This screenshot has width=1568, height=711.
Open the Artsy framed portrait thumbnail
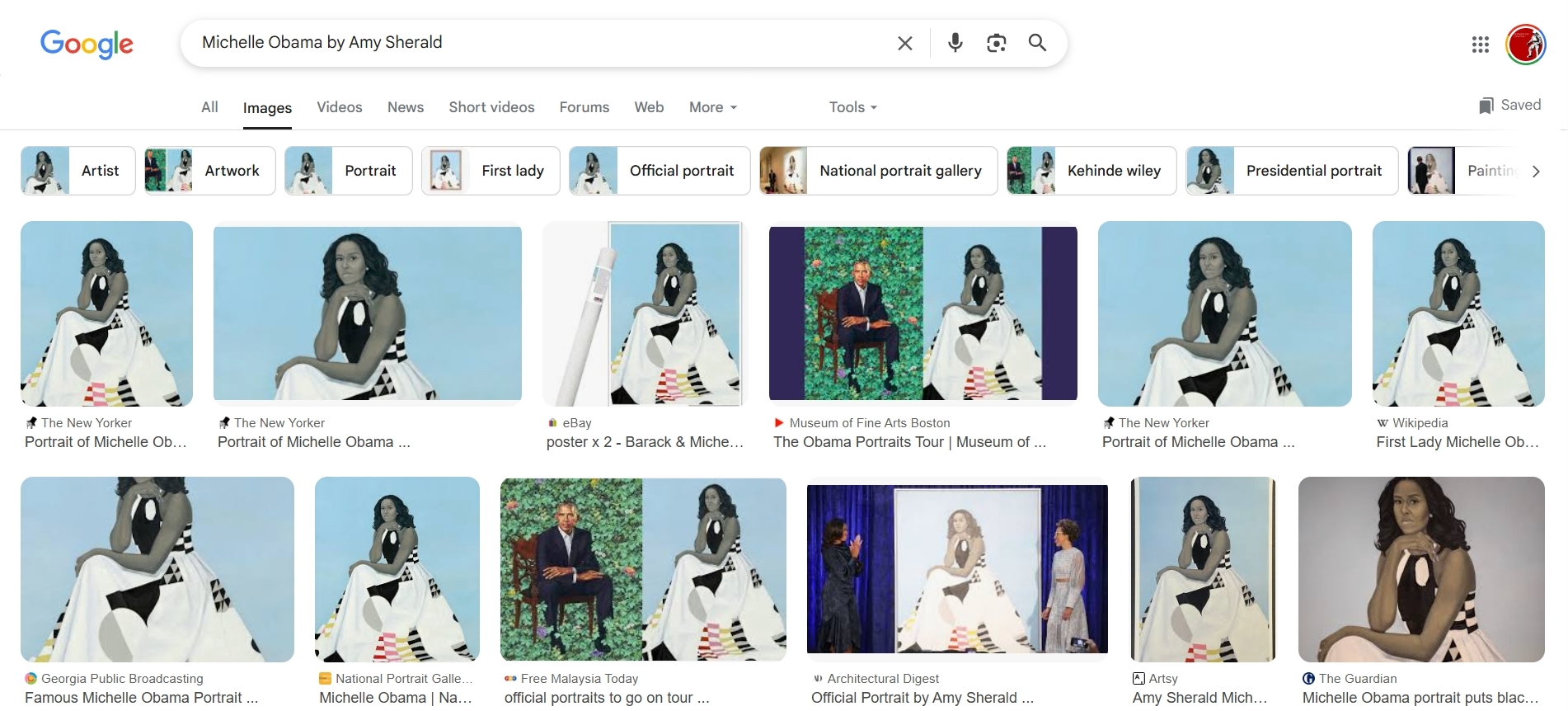[1203, 569]
